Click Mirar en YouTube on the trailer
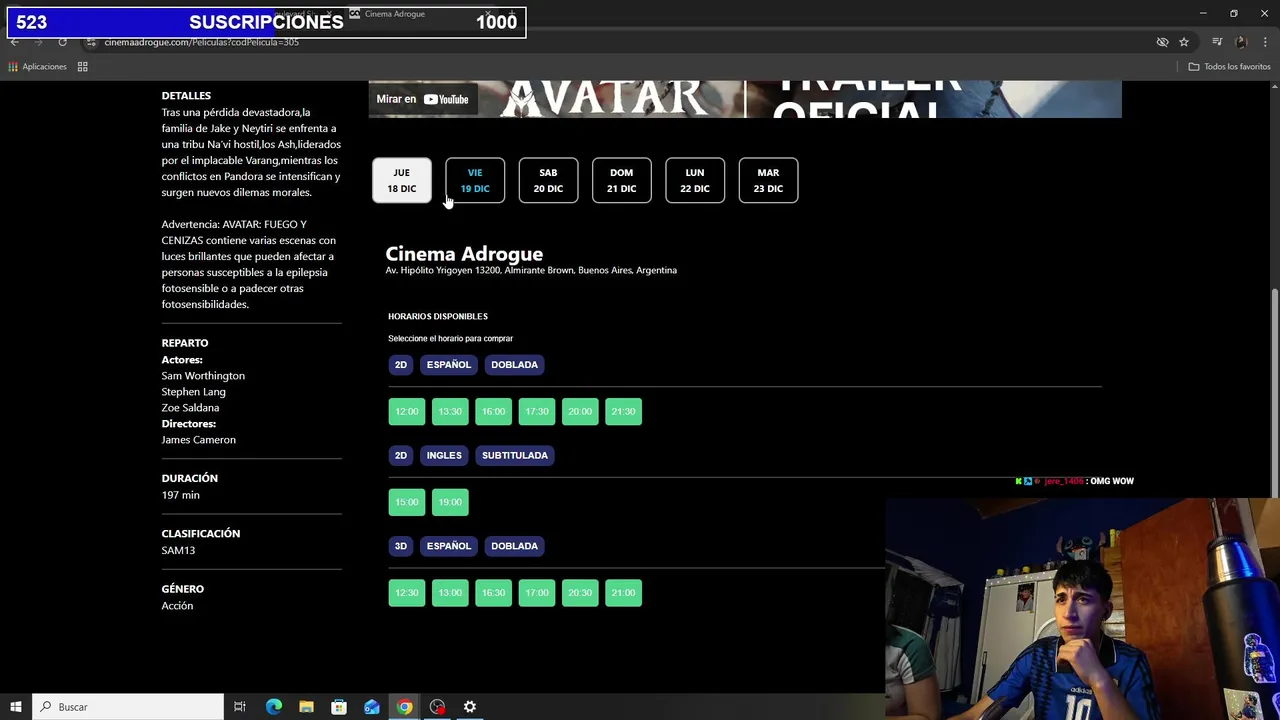 click(422, 99)
